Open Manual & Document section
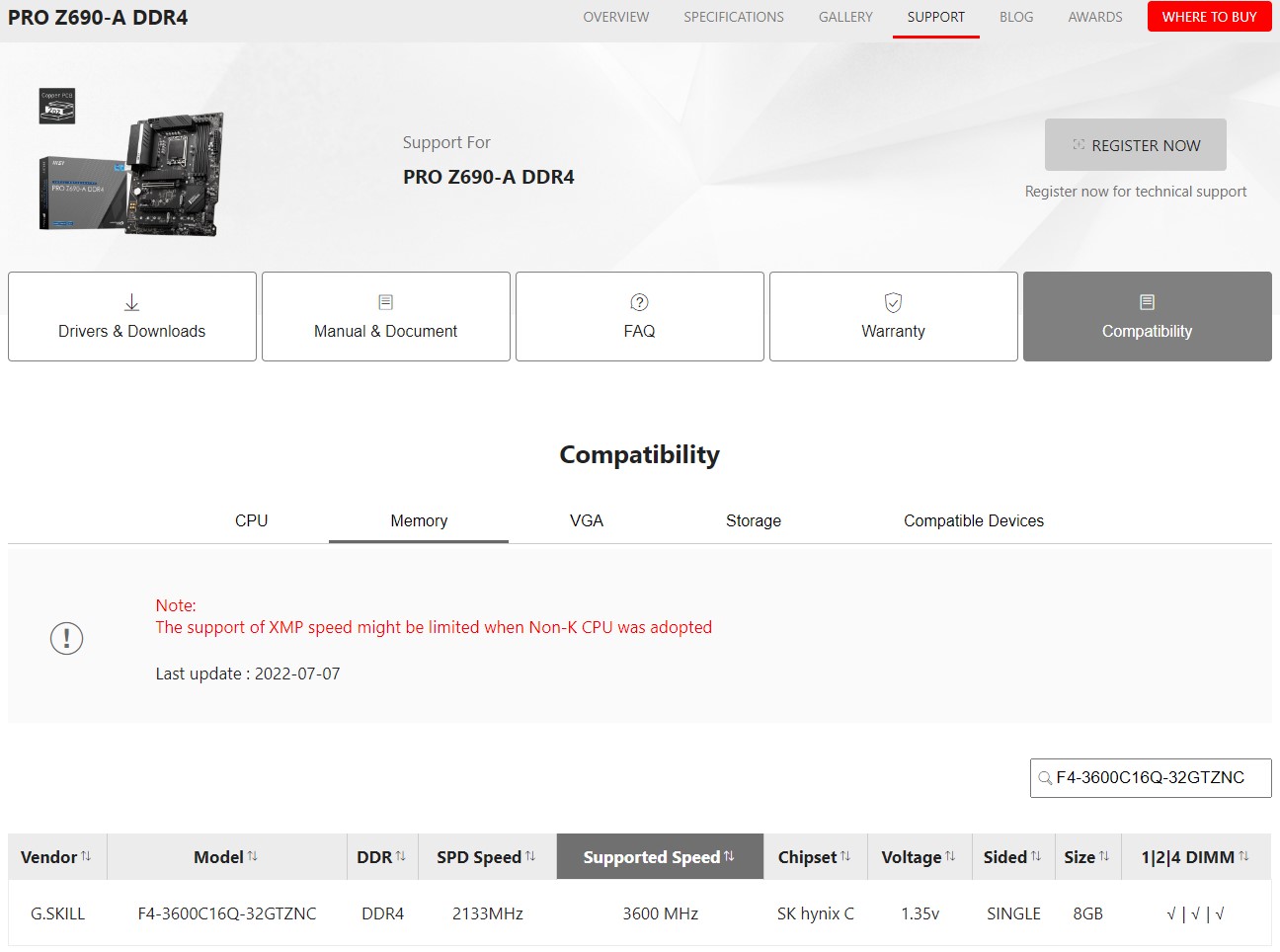 coord(386,316)
